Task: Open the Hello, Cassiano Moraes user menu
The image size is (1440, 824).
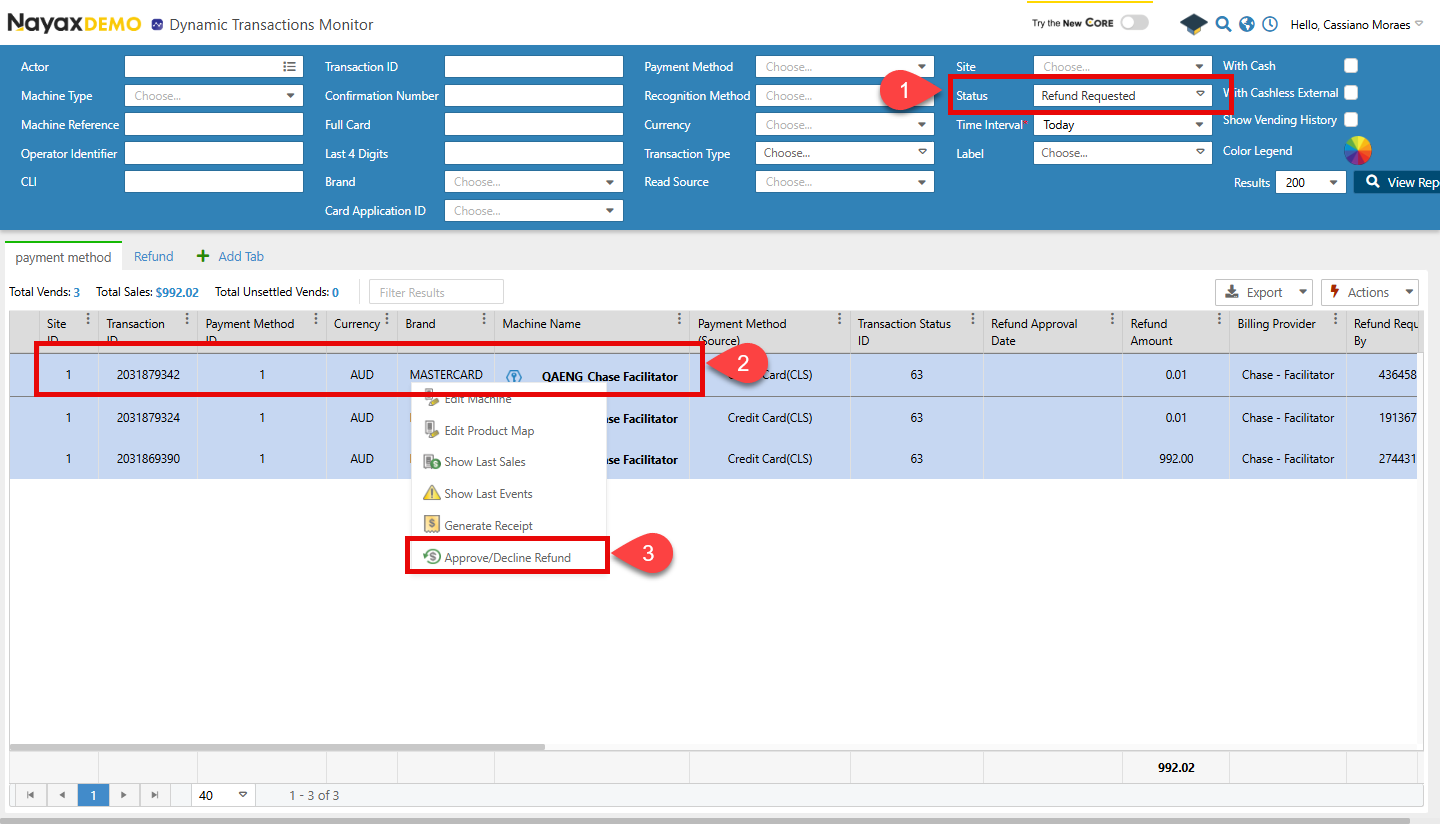Action: click(1357, 24)
